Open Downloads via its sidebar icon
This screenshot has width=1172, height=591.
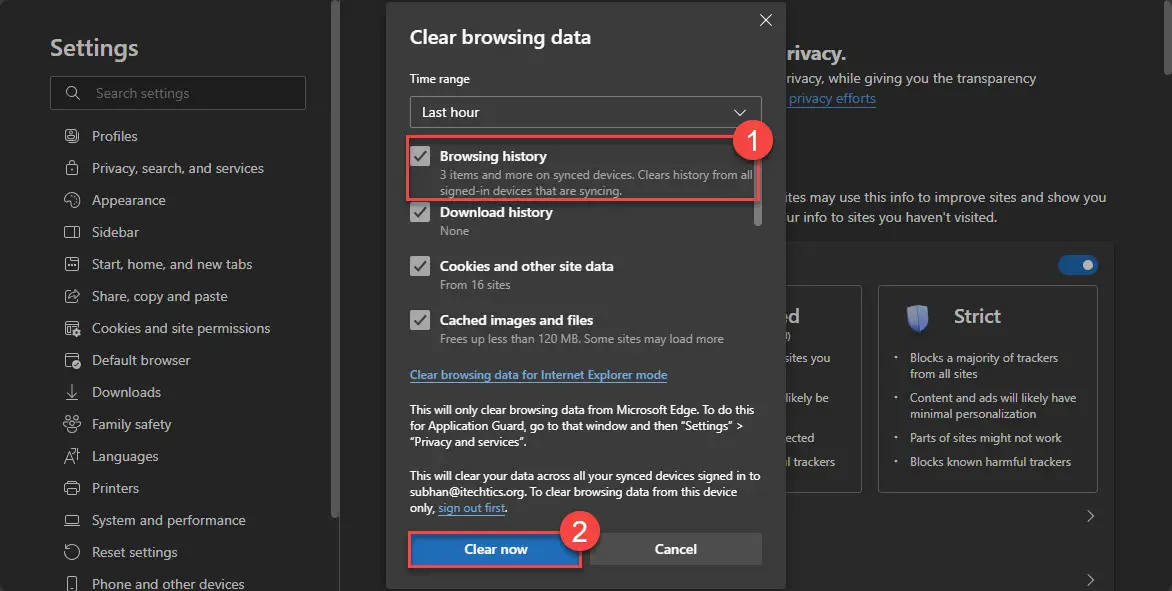coord(71,392)
